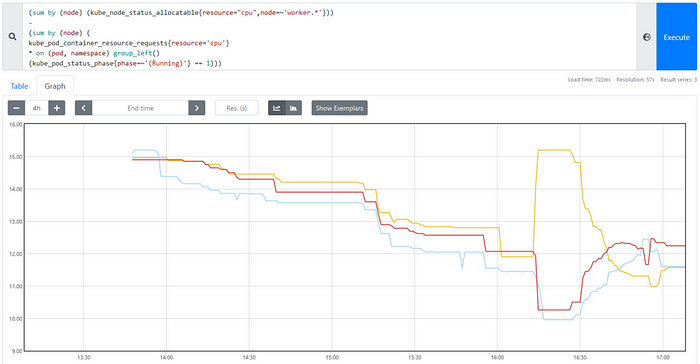Move end time backward with left chevron
This screenshot has height=364, width=700.
[83, 108]
